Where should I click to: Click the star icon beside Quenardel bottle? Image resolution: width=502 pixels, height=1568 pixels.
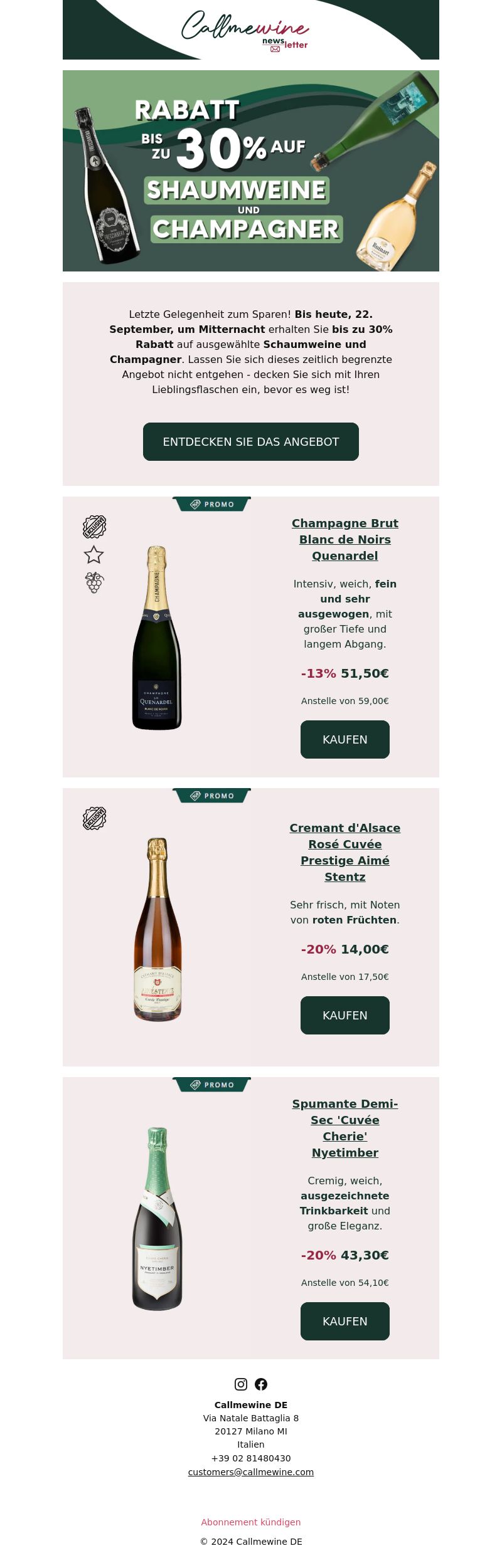[94, 555]
